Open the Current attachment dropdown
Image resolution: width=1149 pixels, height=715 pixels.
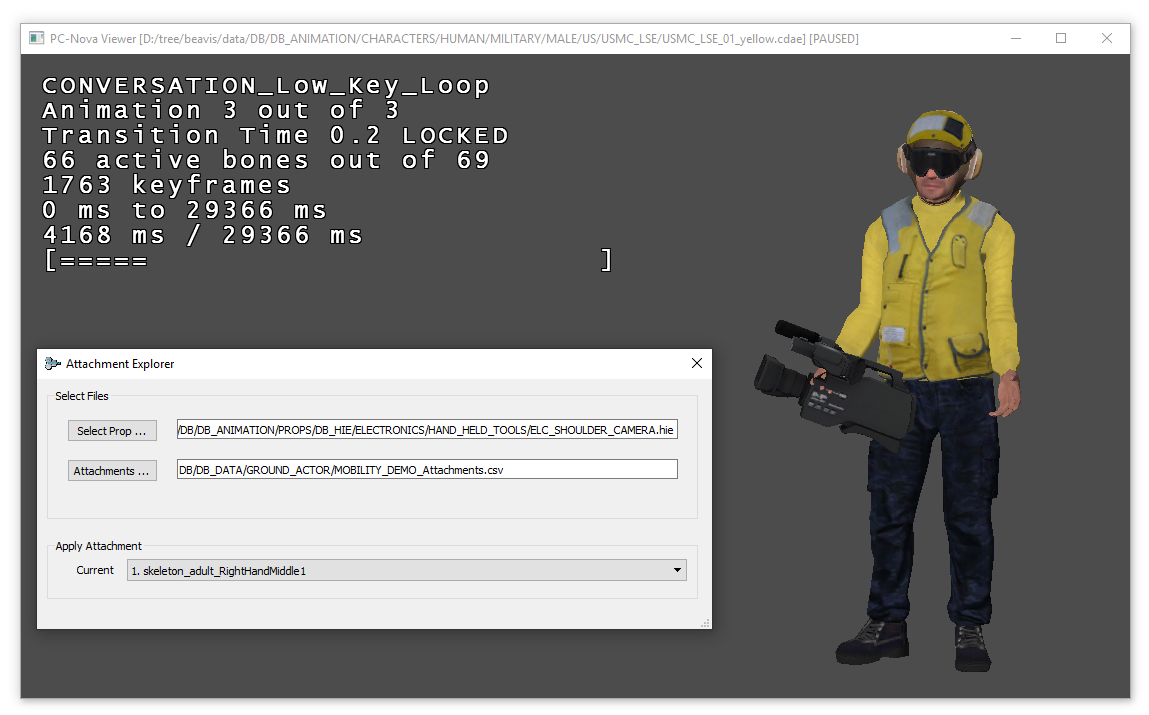pos(407,570)
